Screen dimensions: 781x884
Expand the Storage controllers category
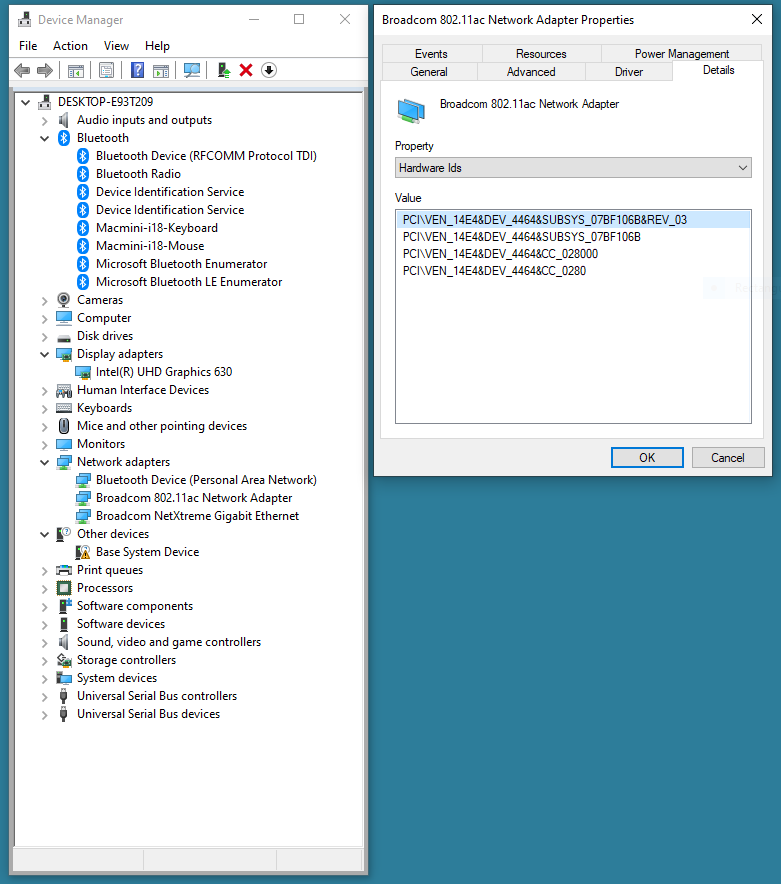click(x=45, y=661)
